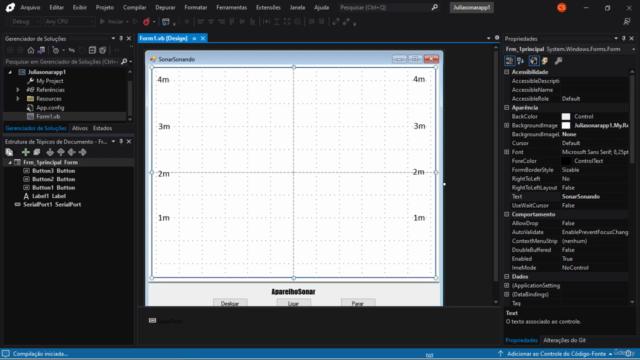Open the Debug configuration dropdown

click(x=25, y=22)
